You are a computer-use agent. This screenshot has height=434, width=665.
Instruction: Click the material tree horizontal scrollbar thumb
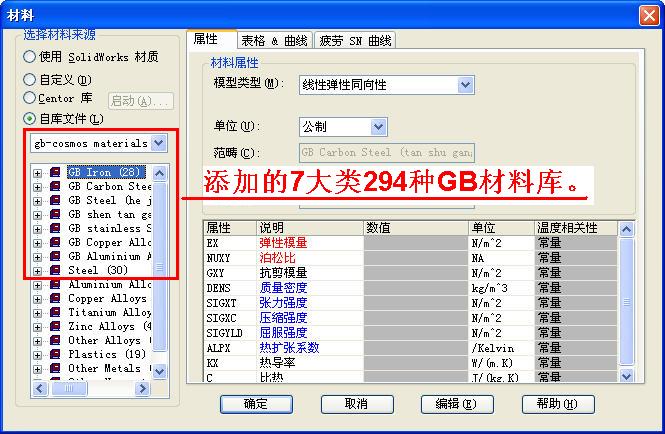pos(69,388)
